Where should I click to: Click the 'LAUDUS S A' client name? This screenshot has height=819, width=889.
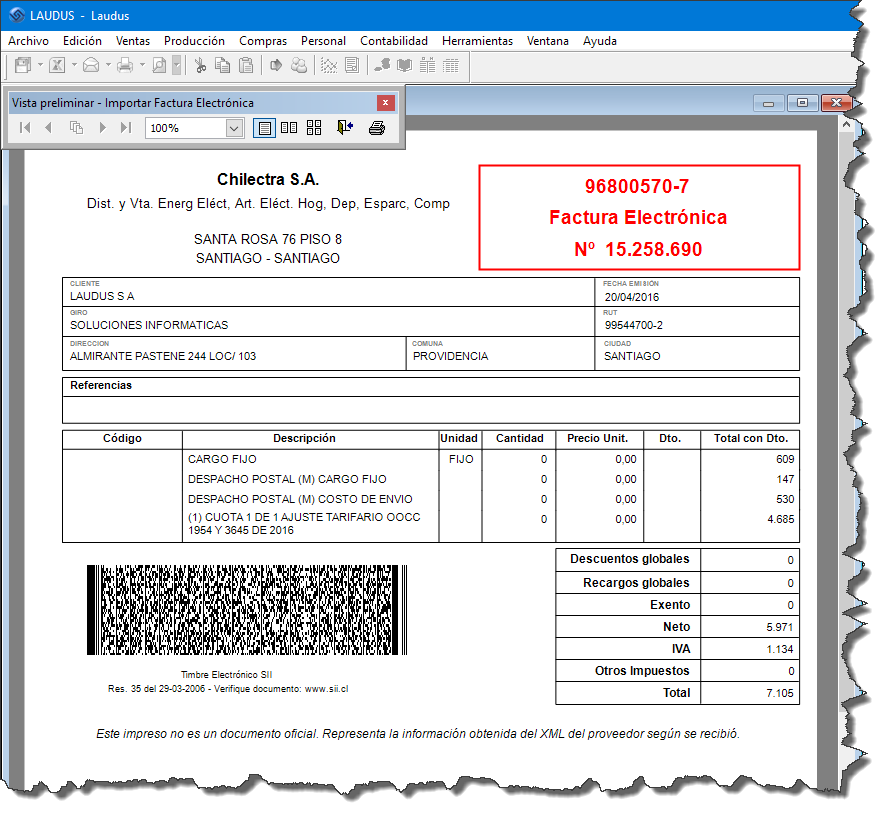click(102, 296)
